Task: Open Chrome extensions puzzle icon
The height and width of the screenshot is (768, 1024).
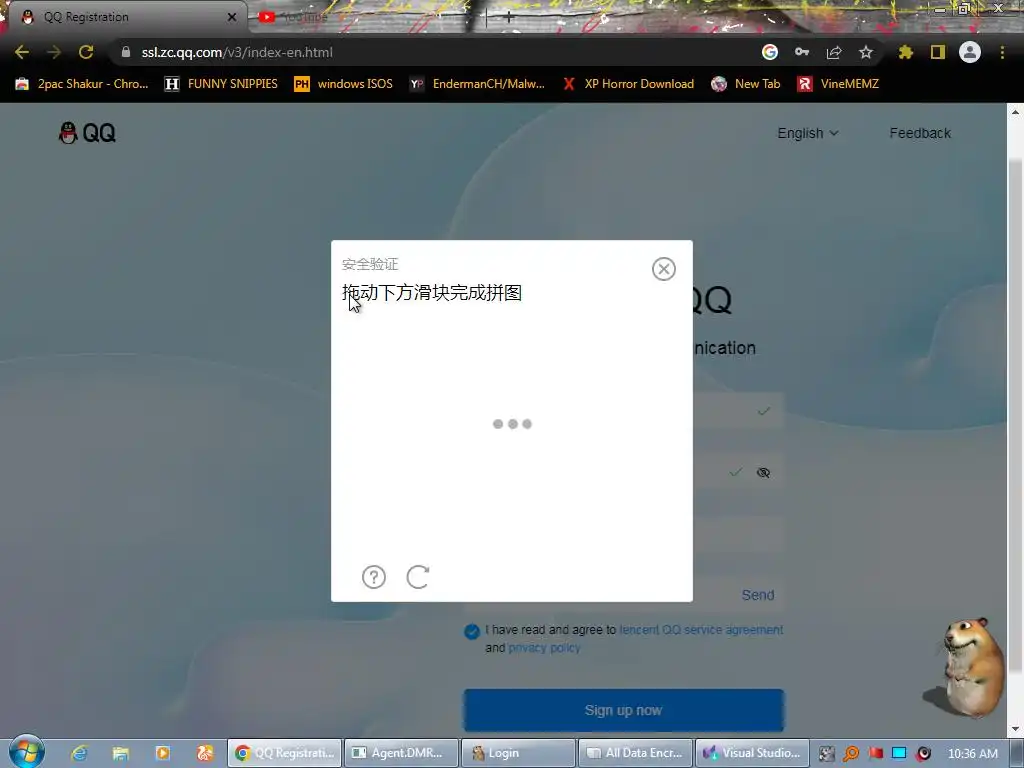Action: coord(906,52)
